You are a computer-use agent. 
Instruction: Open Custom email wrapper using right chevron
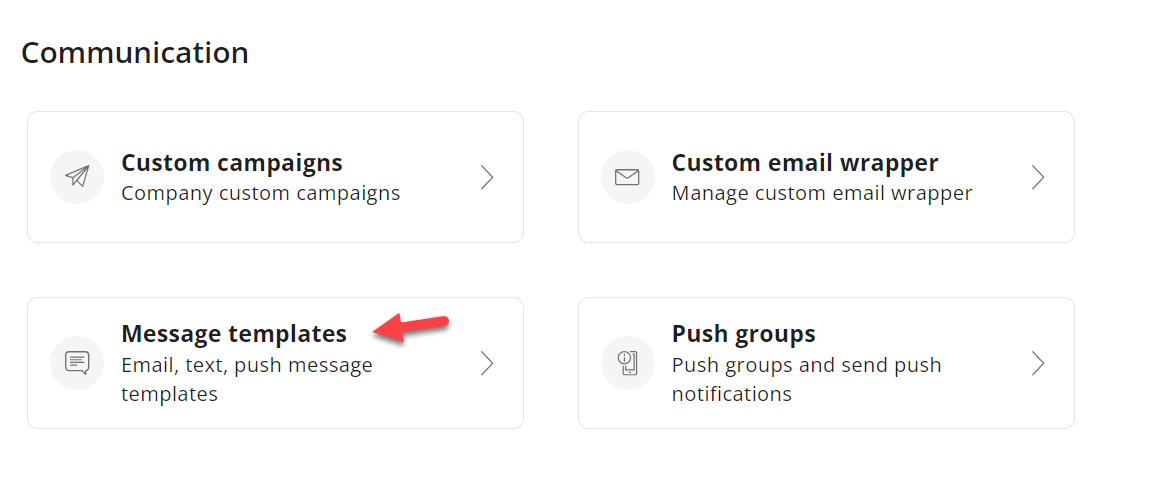point(1038,177)
